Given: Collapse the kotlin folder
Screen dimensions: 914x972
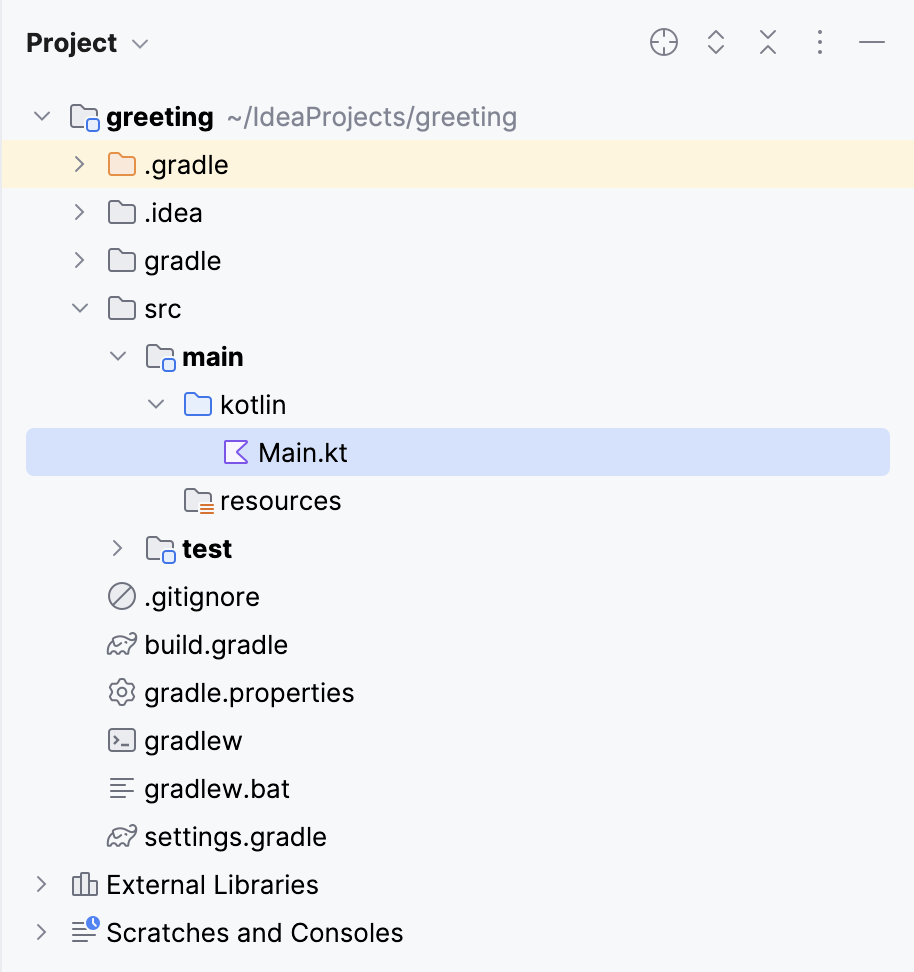Looking at the screenshot, I should (155, 404).
